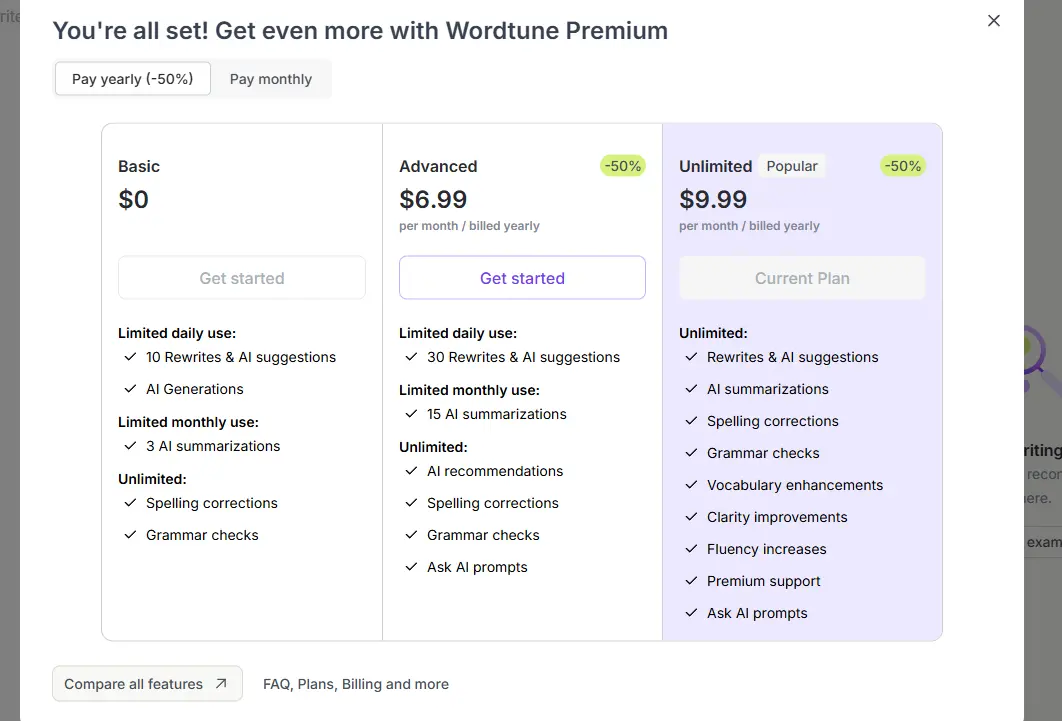1062x721 pixels.
Task: Click checkmark beside 3 AI summarizations
Action: point(131,445)
